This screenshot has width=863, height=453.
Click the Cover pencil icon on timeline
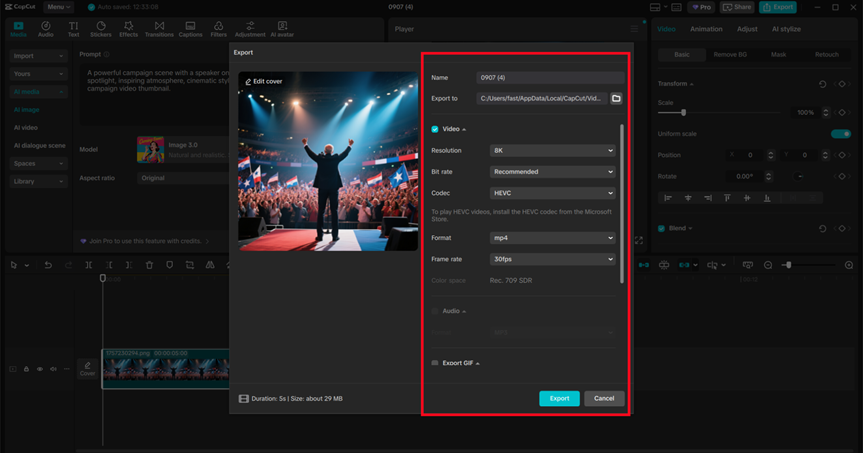click(x=88, y=367)
